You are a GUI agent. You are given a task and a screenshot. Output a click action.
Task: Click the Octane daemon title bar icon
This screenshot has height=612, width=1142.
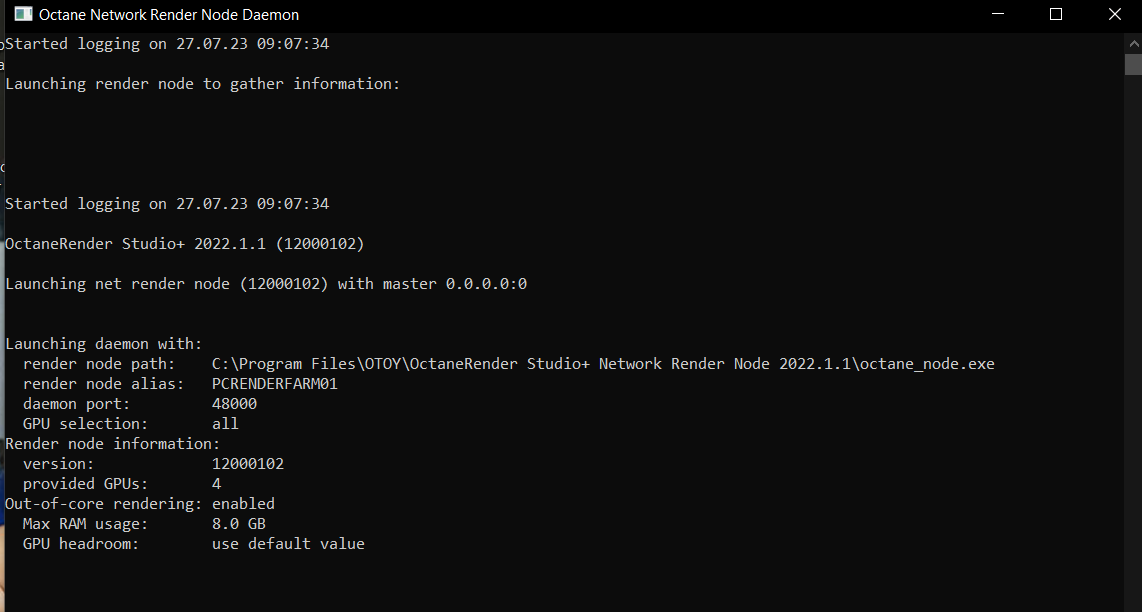tap(23, 15)
